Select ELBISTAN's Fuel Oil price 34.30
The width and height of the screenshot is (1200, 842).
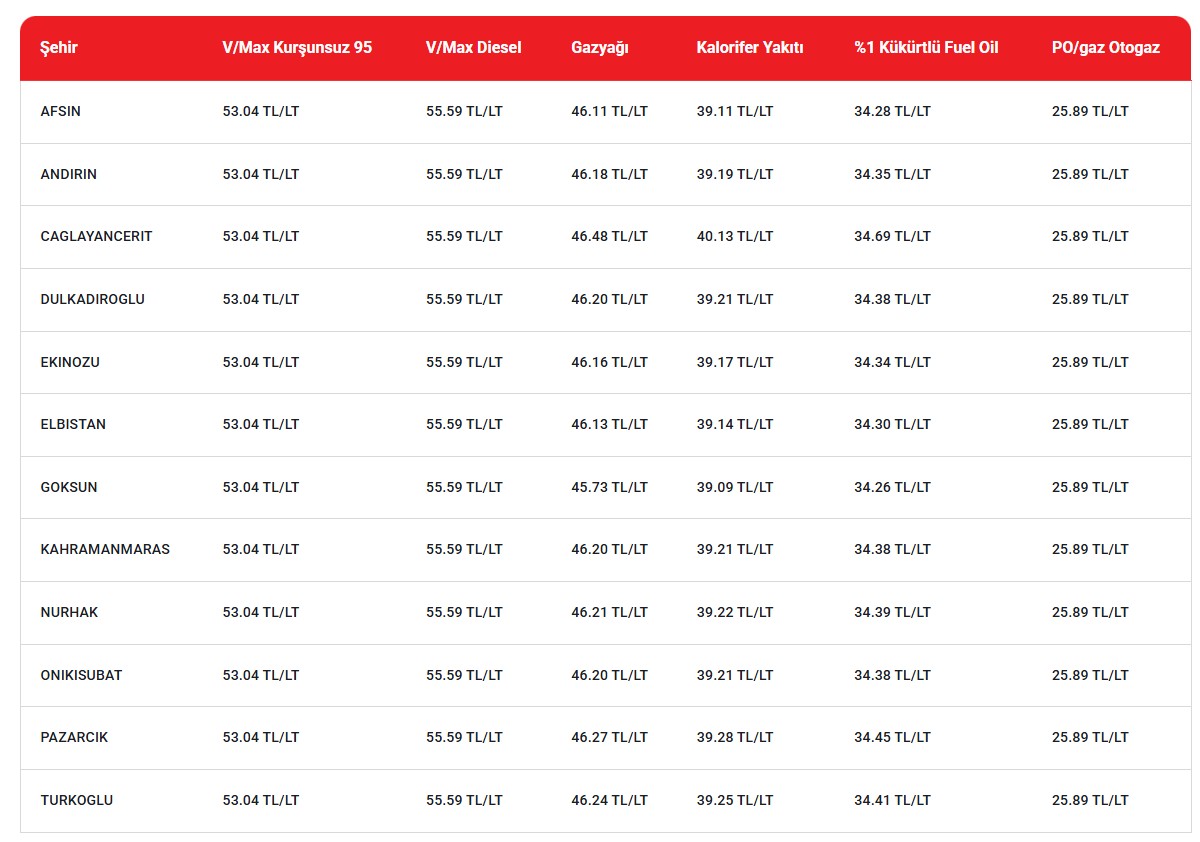892,424
